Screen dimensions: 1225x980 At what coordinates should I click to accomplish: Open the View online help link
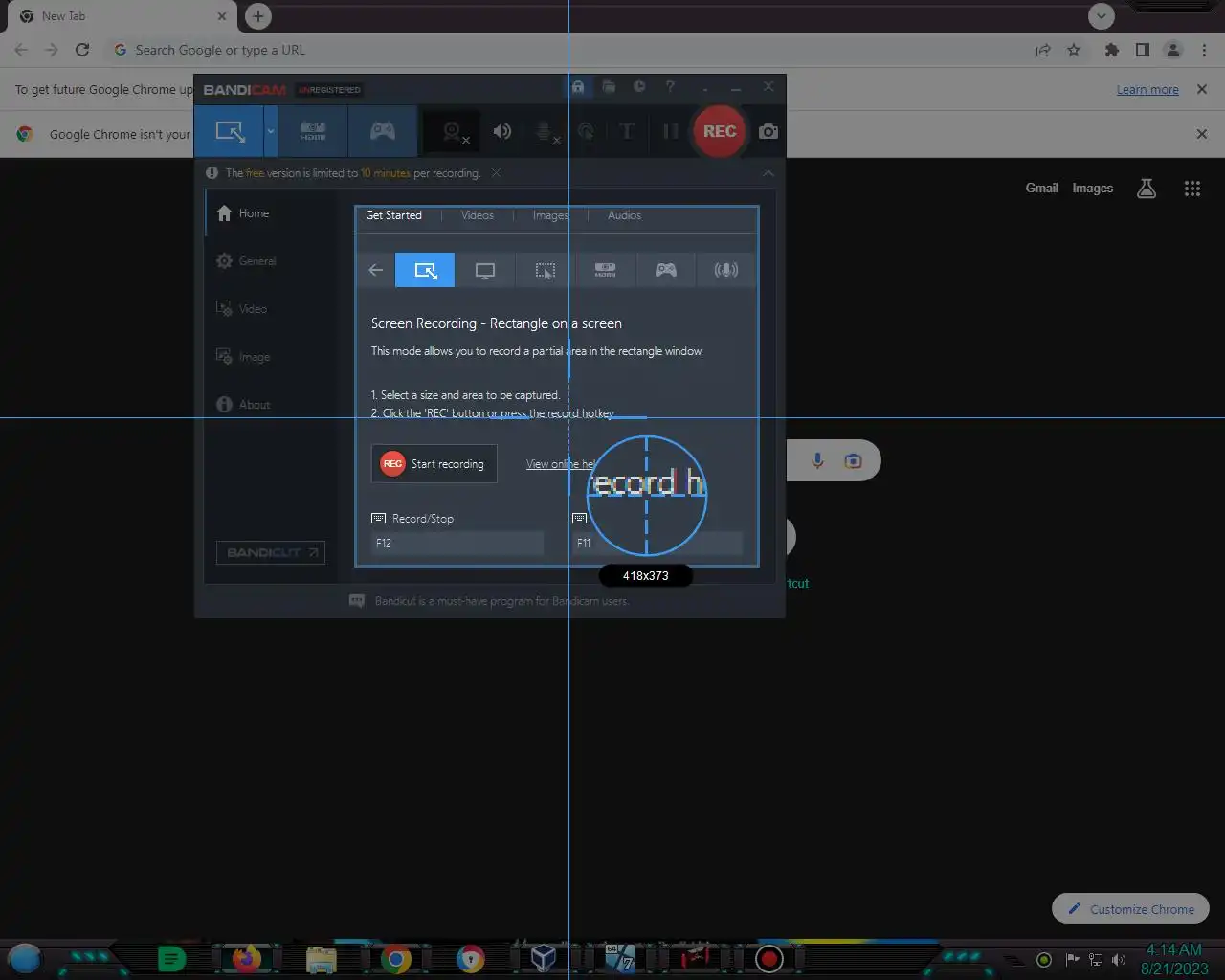[x=561, y=464]
